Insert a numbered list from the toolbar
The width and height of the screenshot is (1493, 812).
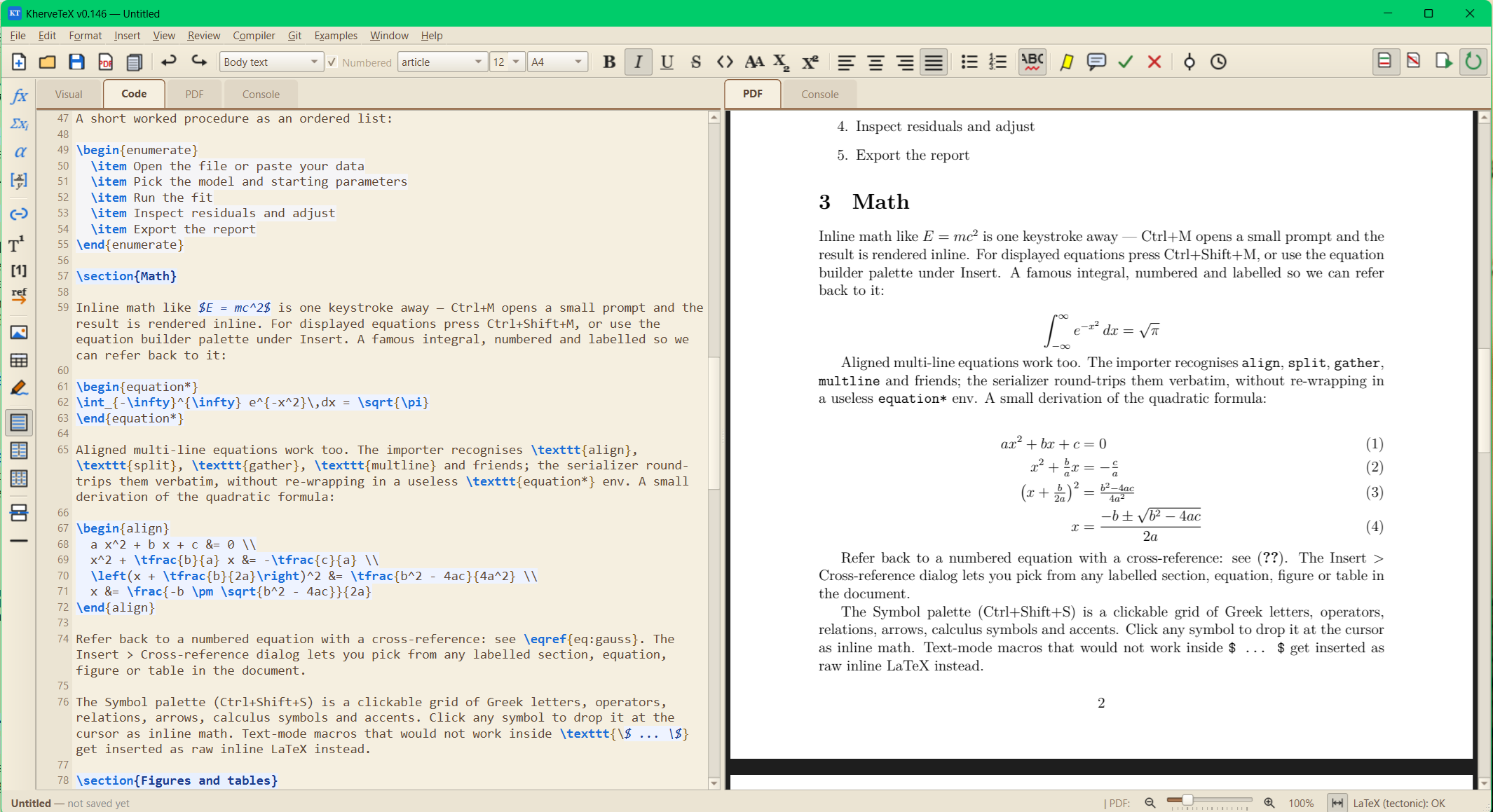998,62
